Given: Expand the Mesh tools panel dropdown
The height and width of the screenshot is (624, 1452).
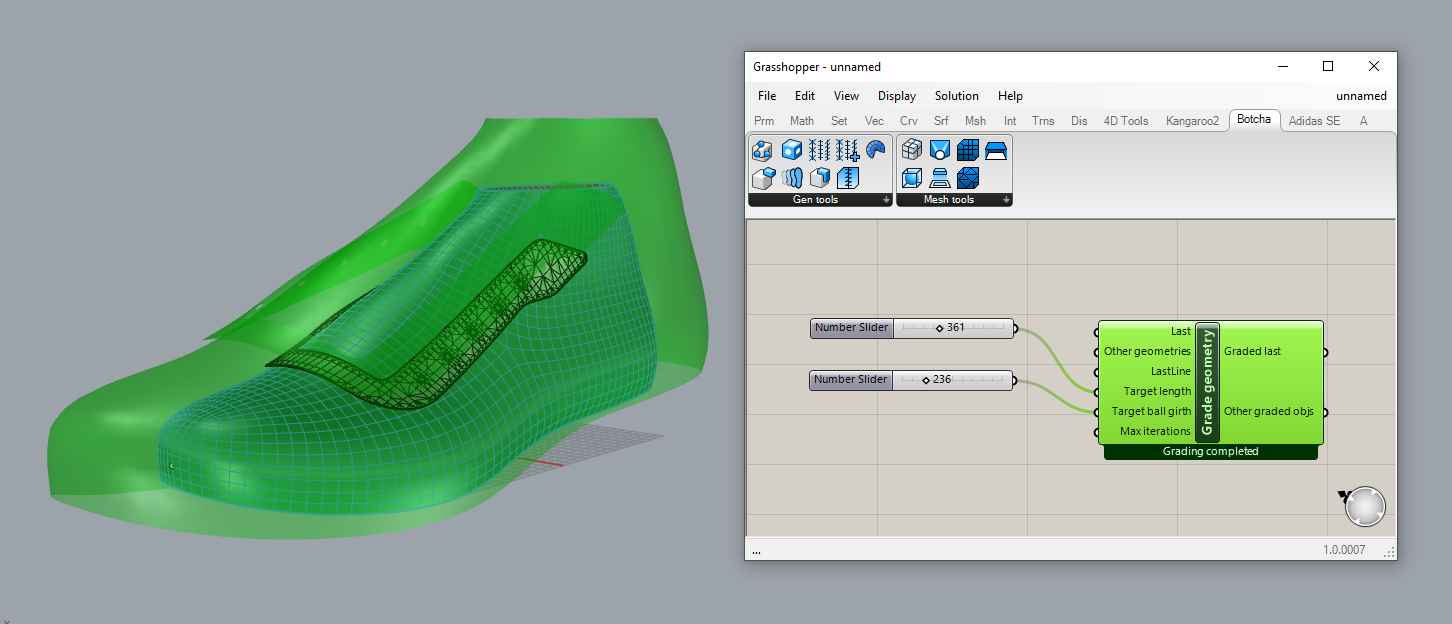Looking at the screenshot, I should [x=1006, y=200].
